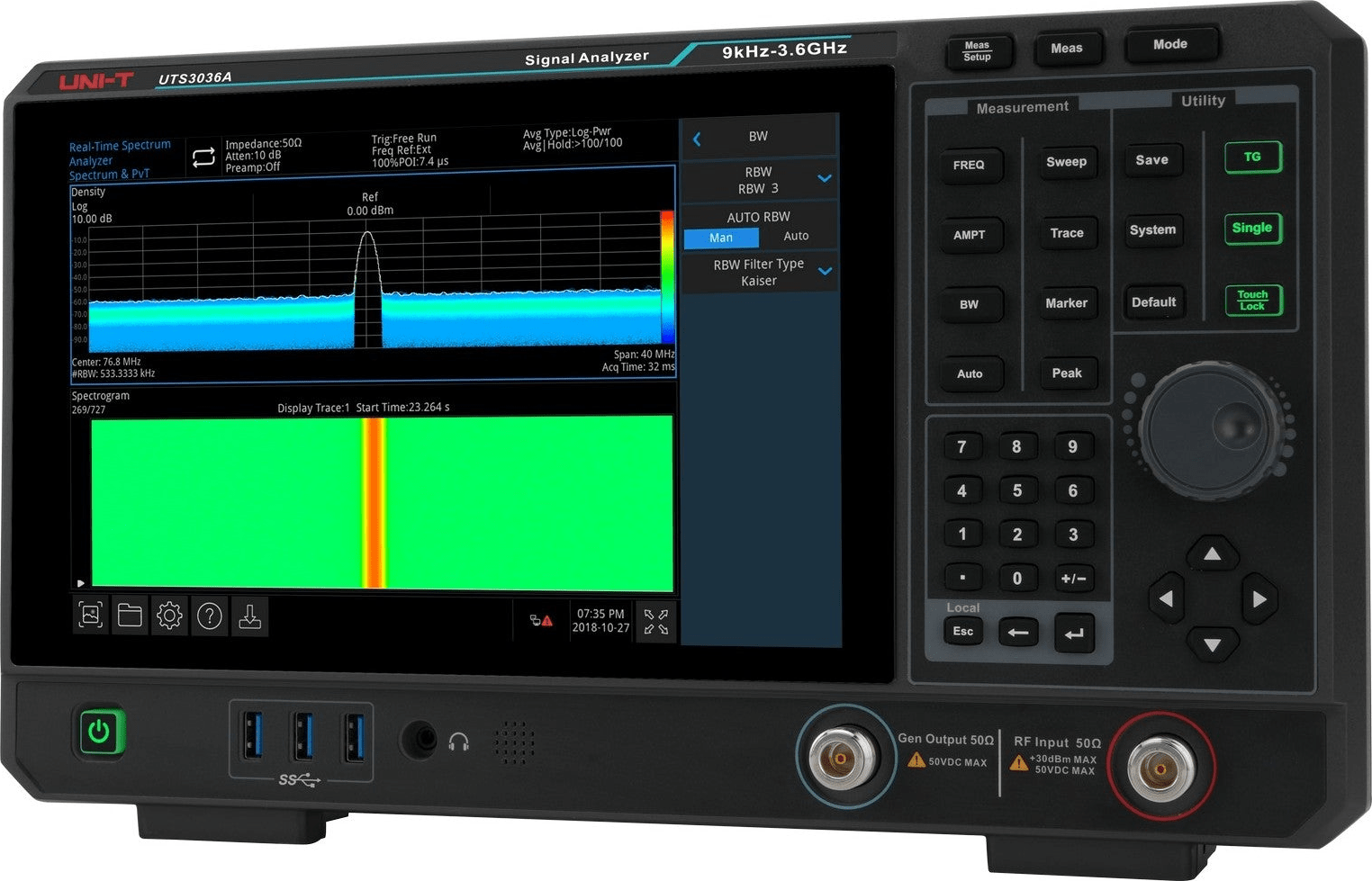Hit the FREQ key
This screenshot has height=881, width=1372.
point(969,166)
